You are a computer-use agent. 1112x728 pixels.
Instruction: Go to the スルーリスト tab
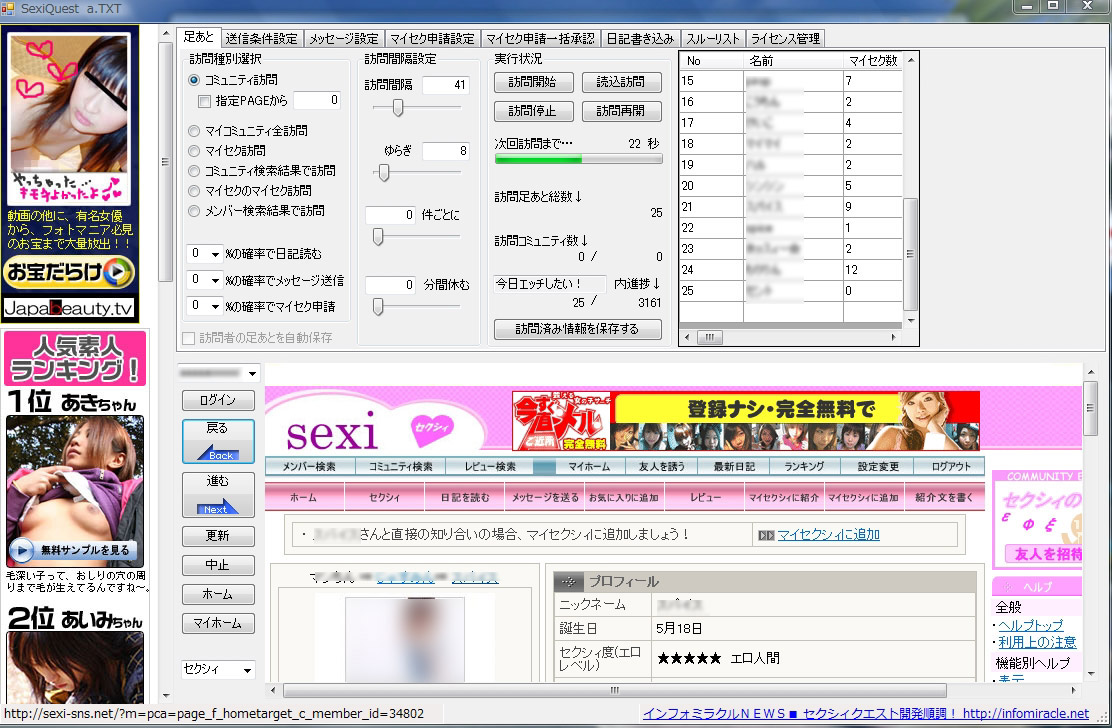point(713,38)
